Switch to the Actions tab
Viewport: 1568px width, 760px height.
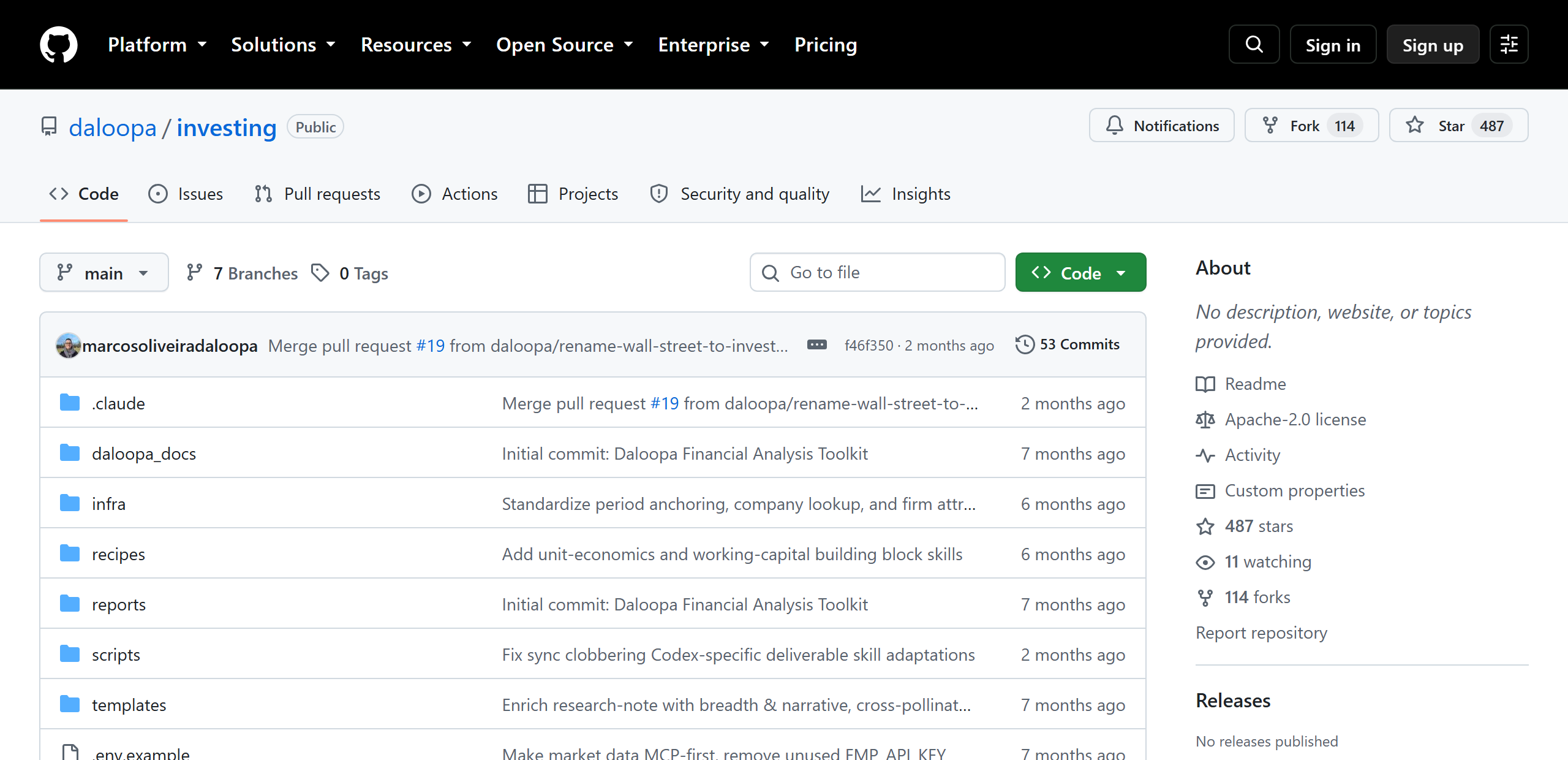coord(454,194)
